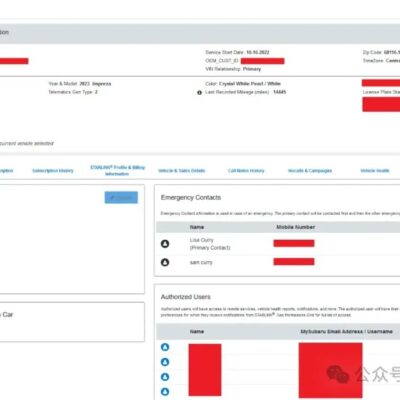Go to Recalls & Campaigns tab

tap(310, 171)
